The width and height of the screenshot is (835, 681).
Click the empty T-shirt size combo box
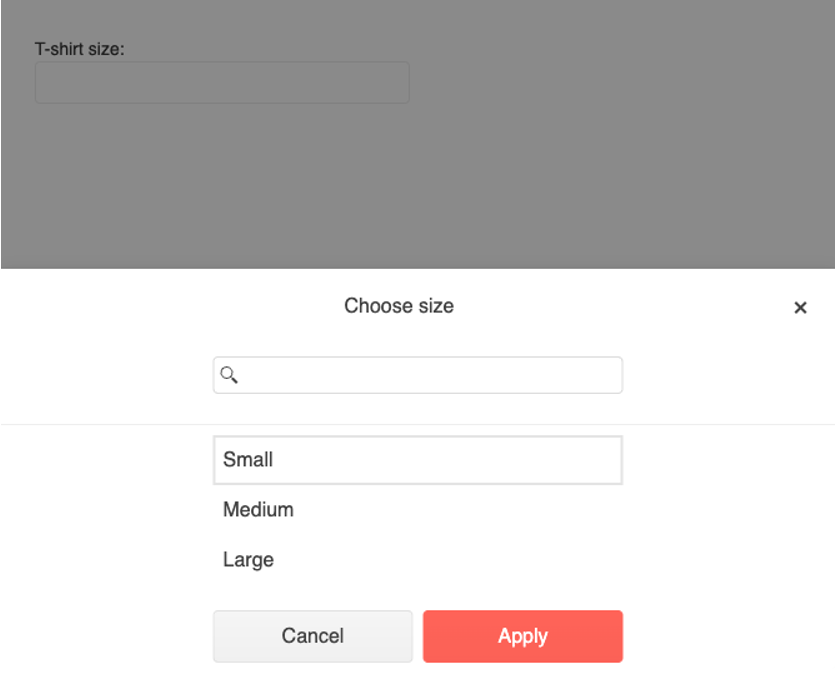[222, 83]
